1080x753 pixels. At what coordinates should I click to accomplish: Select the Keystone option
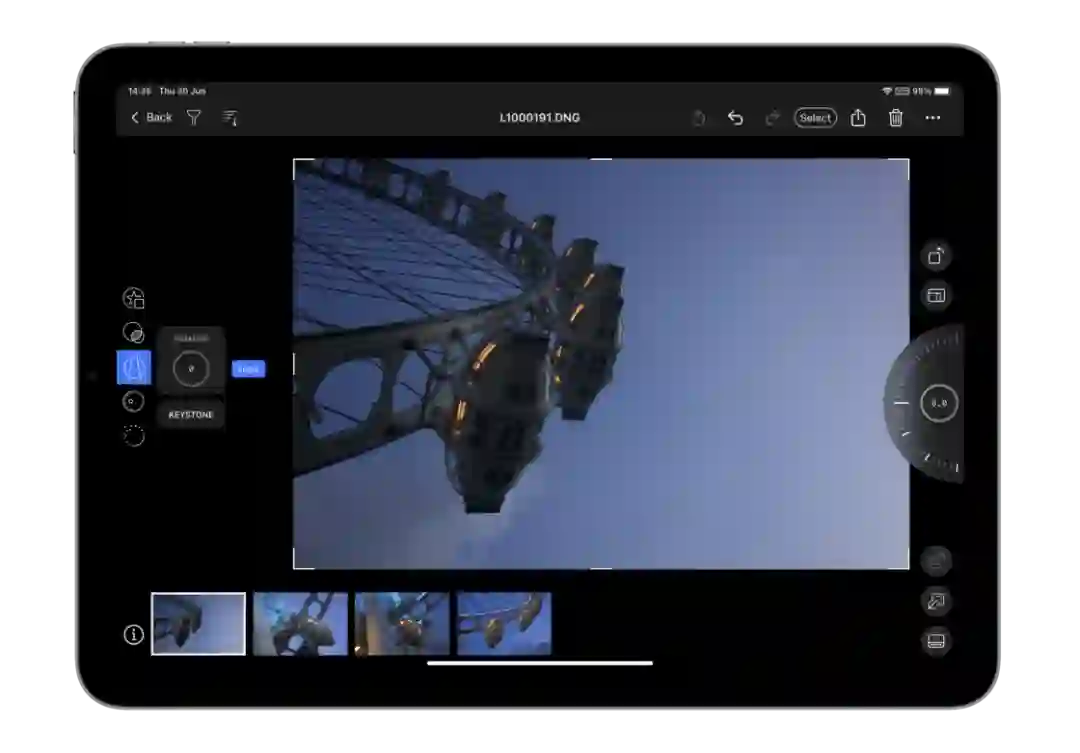click(190, 414)
